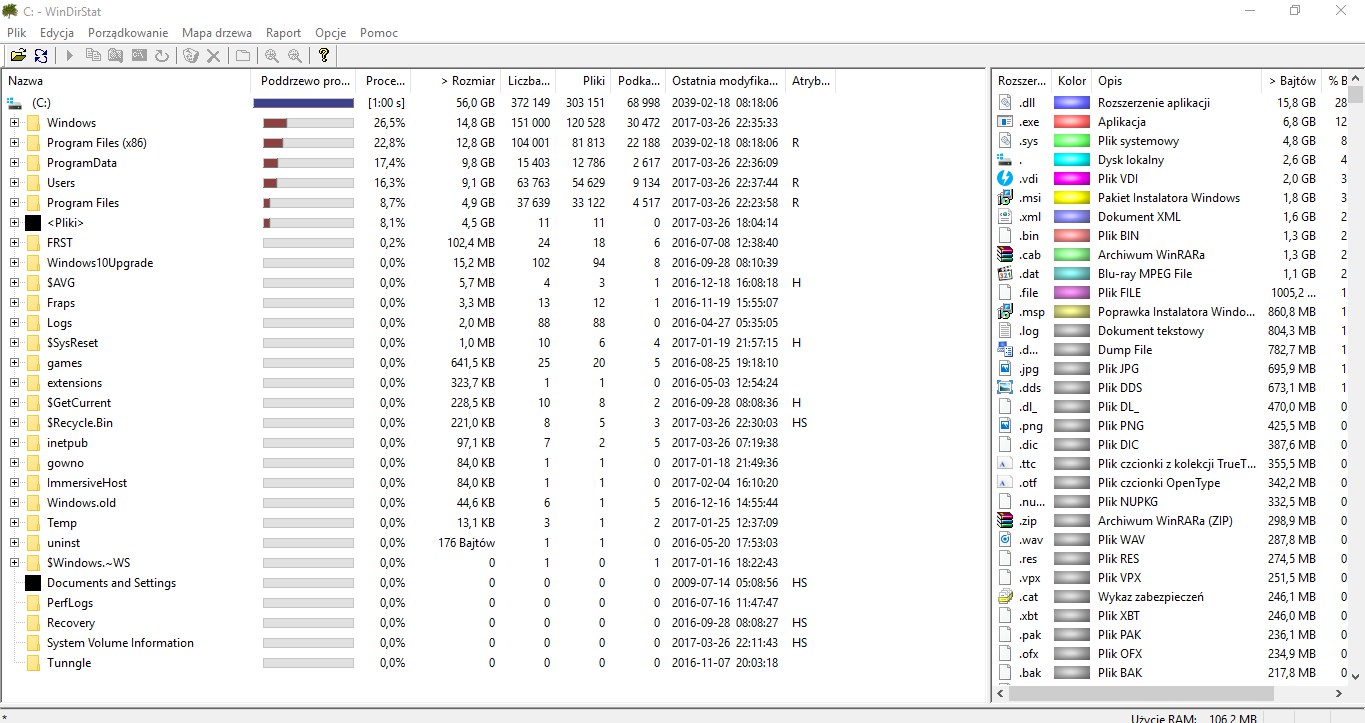Open the Edycja menu
The height and width of the screenshot is (723, 1365).
point(57,33)
